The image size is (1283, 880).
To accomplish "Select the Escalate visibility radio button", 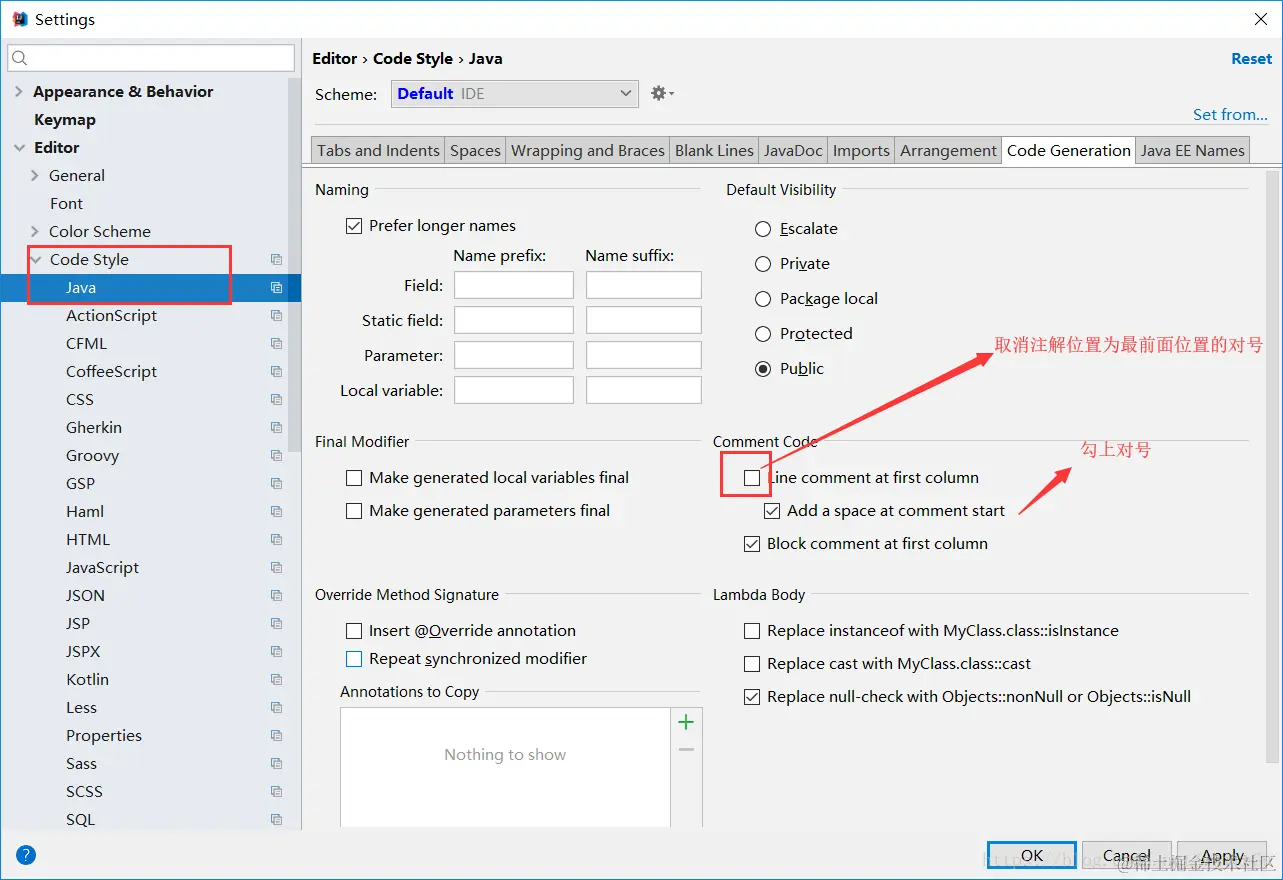I will pyautogui.click(x=763, y=229).
